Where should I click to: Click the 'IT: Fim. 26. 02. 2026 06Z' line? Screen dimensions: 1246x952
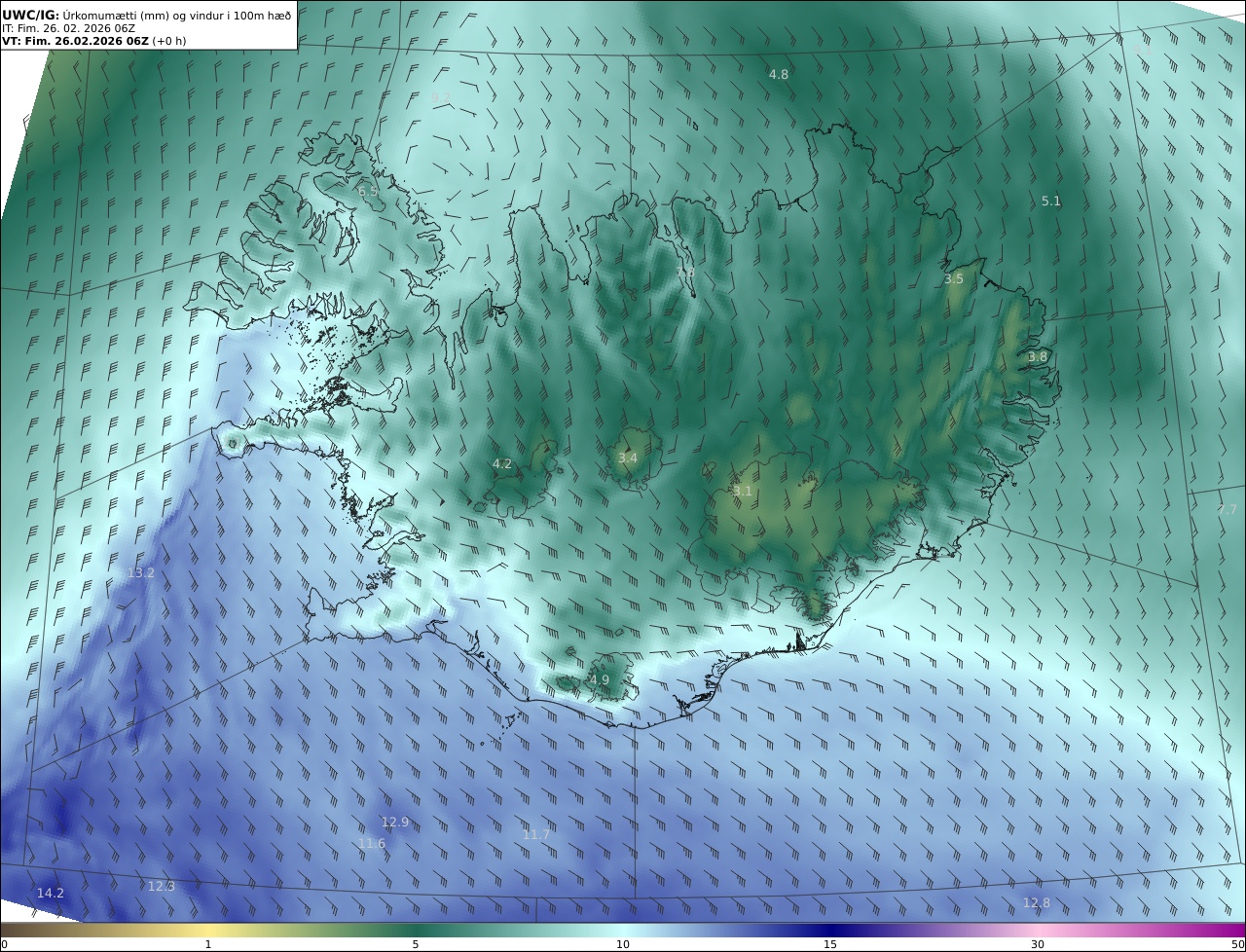click(68, 28)
